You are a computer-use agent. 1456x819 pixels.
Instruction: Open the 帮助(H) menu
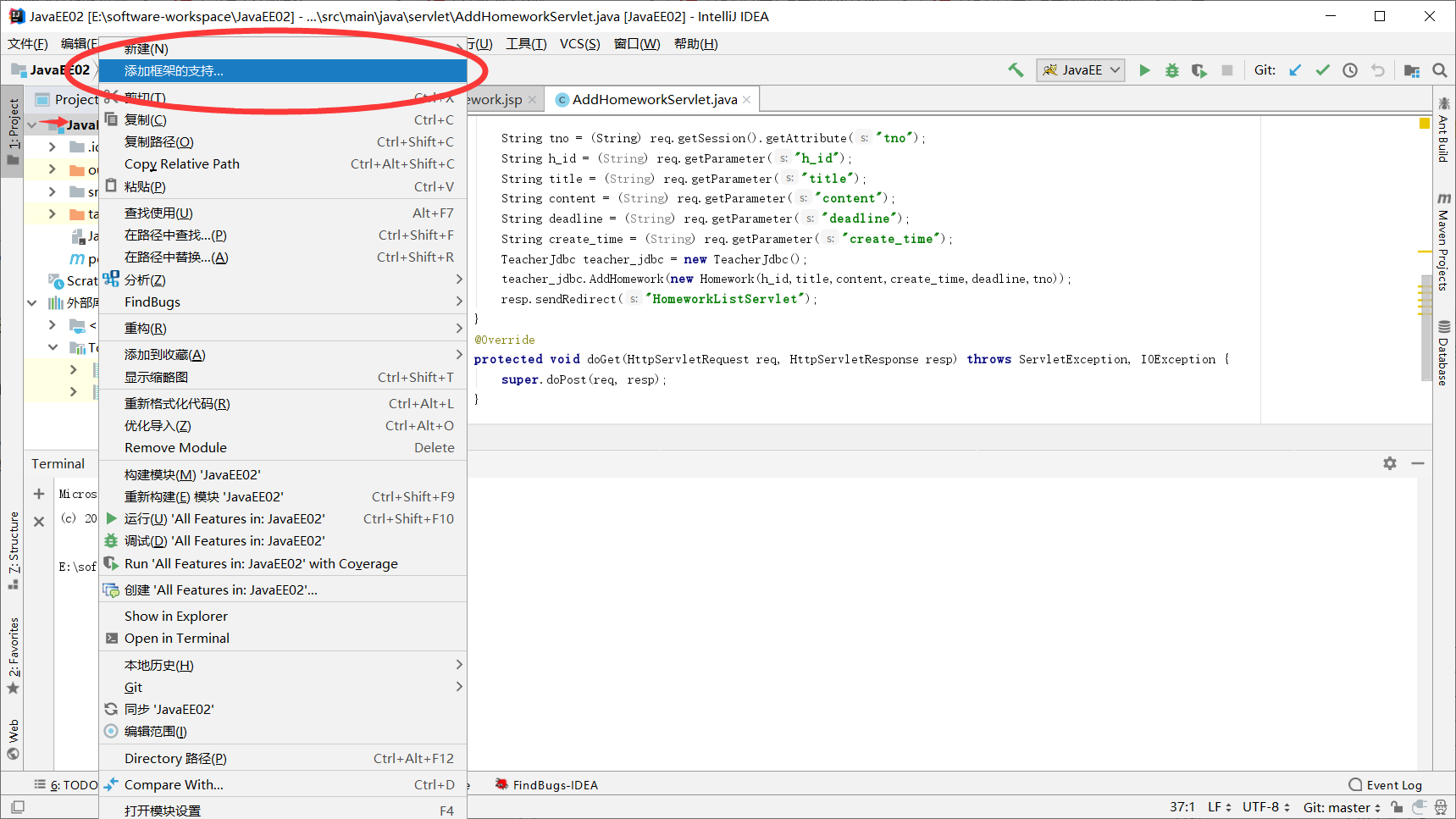pyautogui.click(x=695, y=44)
